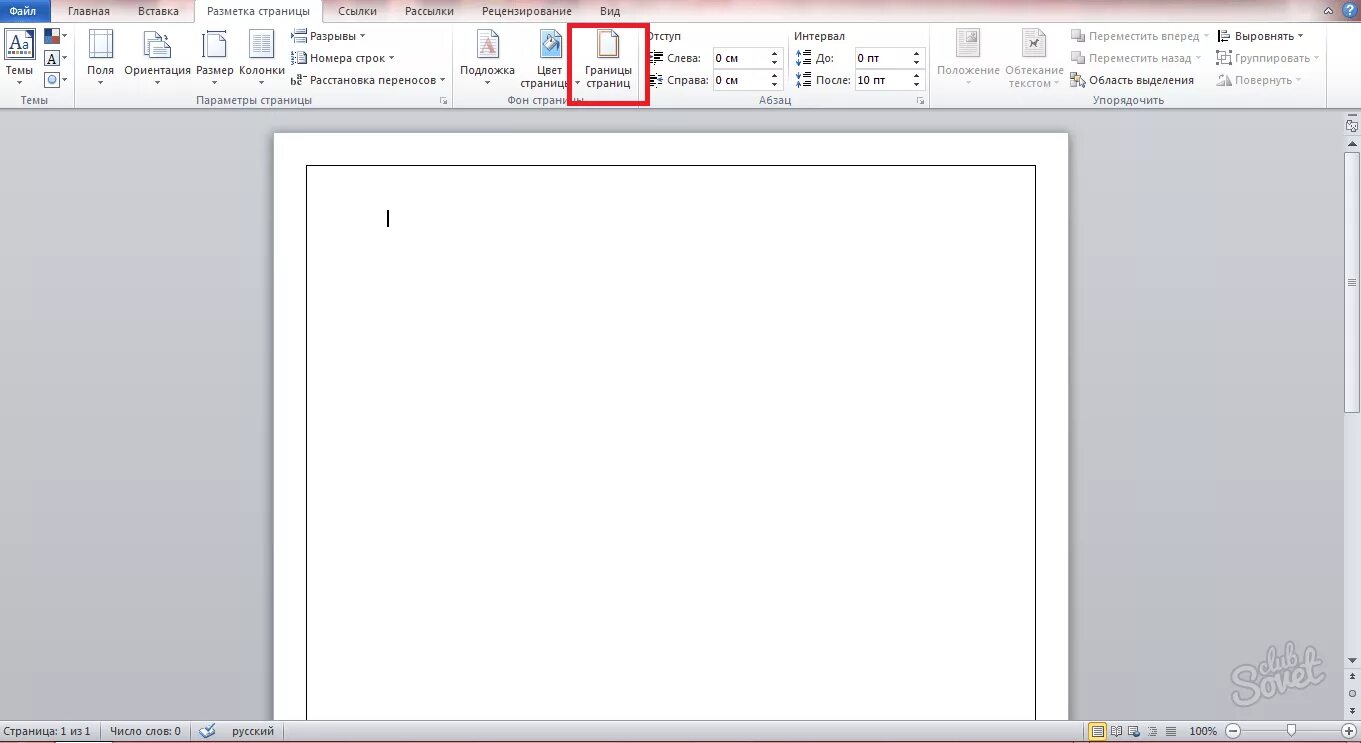Open Область выделения pane

(x=1132, y=80)
